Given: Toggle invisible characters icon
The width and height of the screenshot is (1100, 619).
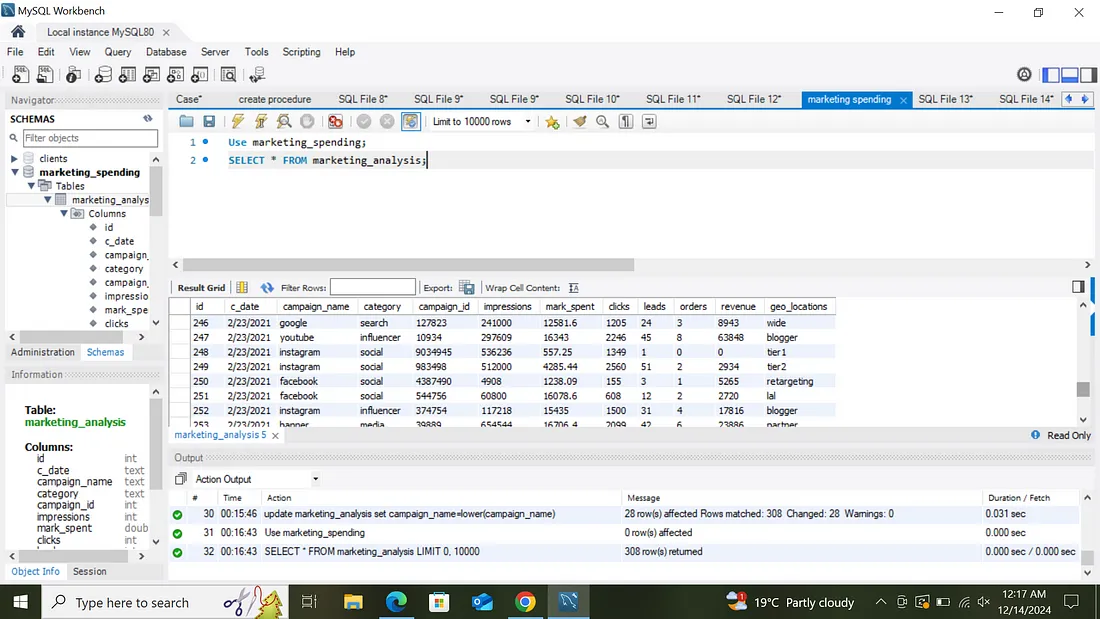Looking at the screenshot, I should (626, 121).
